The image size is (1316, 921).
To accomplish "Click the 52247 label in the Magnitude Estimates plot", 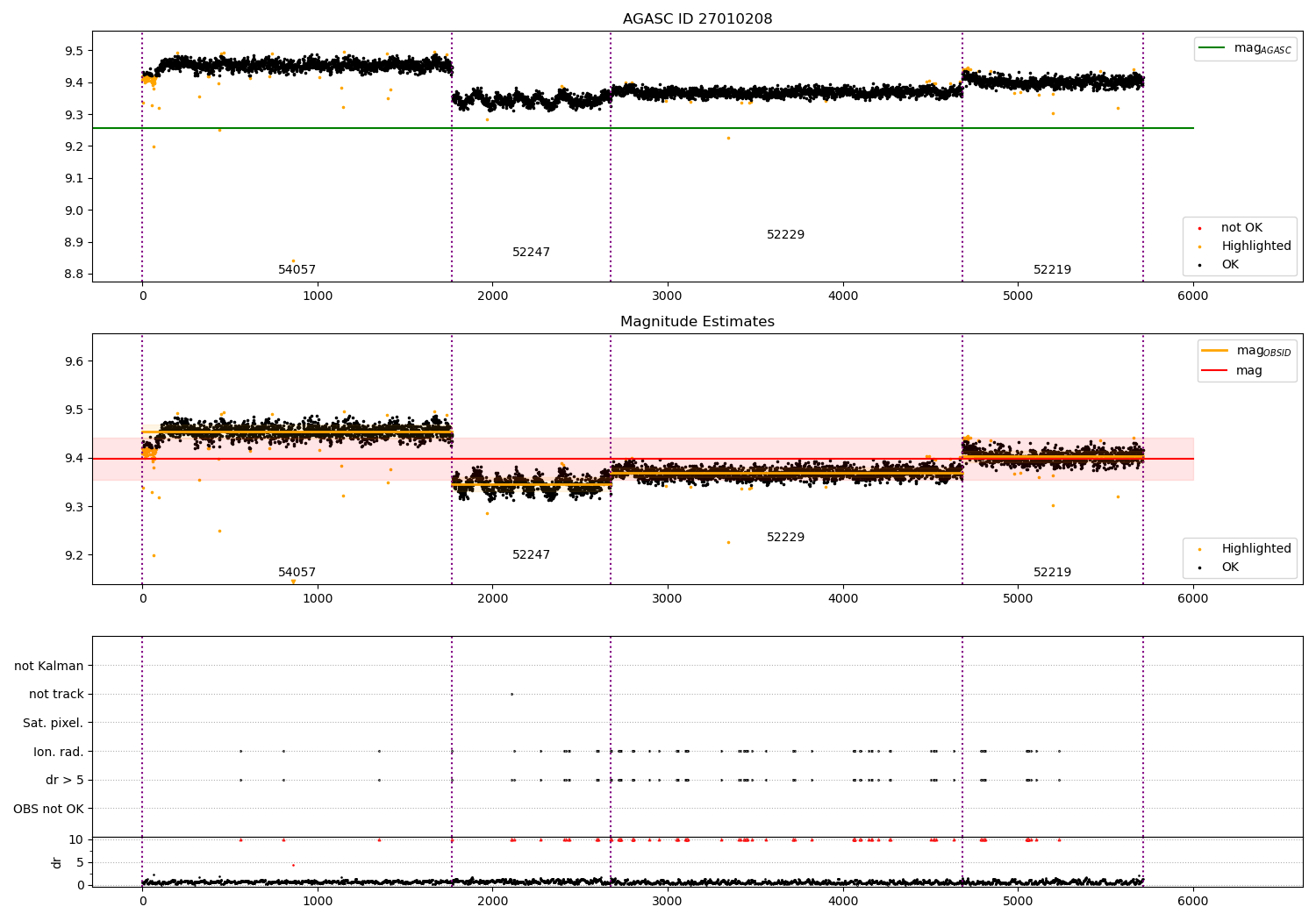I will [x=531, y=555].
